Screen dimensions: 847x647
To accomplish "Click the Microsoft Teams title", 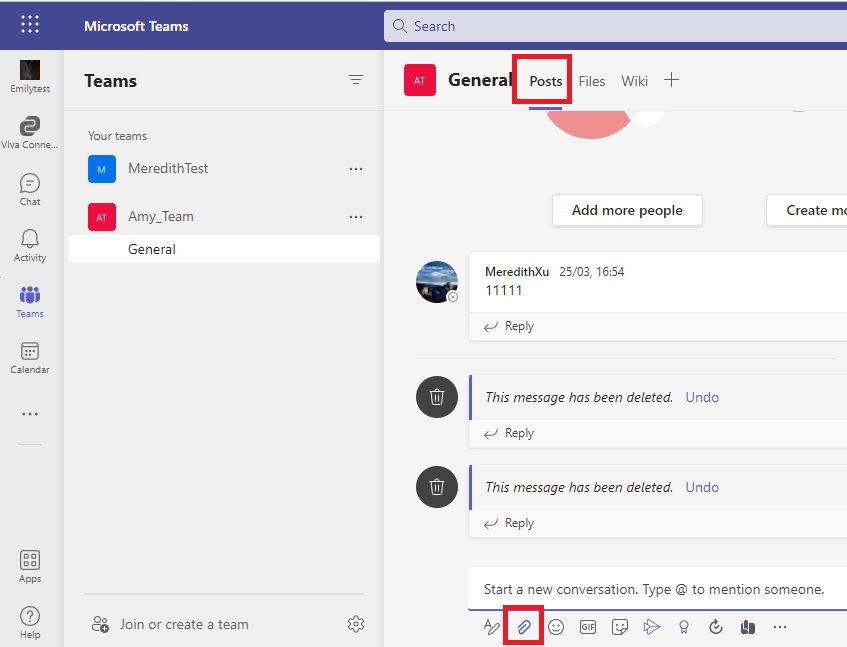I will click(x=136, y=26).
